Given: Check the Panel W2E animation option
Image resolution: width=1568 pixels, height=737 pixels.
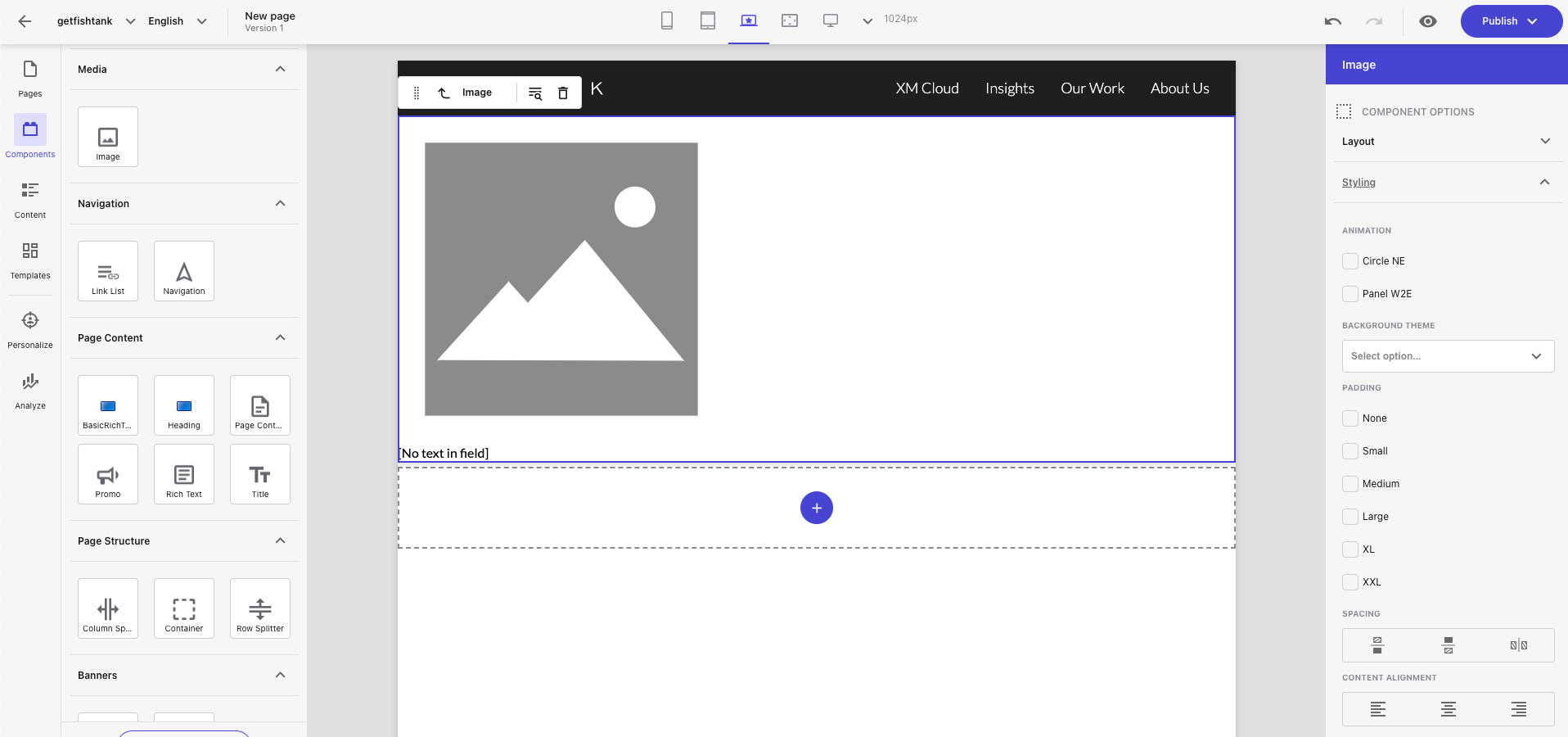Looking at the screenshot, I should coord(1350,294).
